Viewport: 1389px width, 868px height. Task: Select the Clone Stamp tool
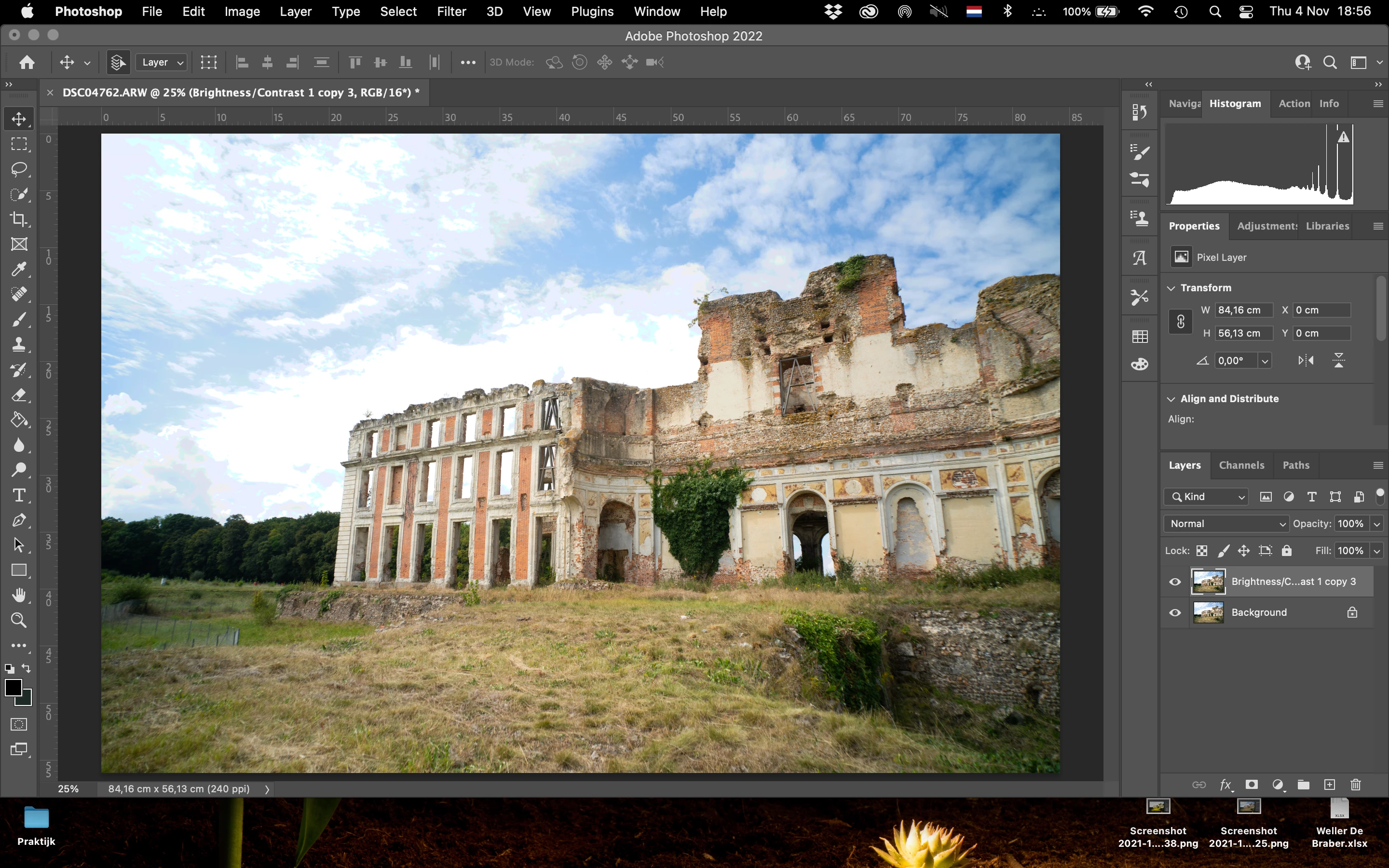[x=19, y=344]
